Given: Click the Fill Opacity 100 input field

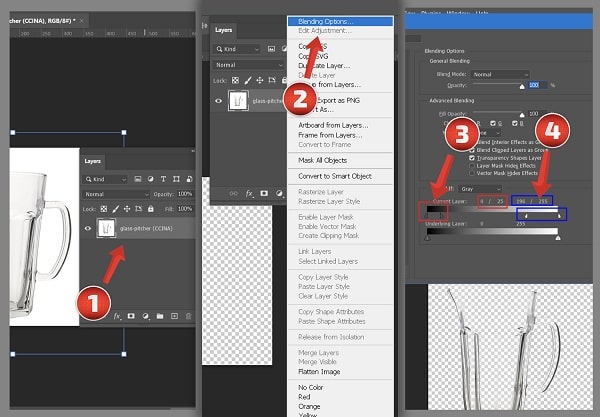Looking at the screenshot, I should (x=536, y=114).
